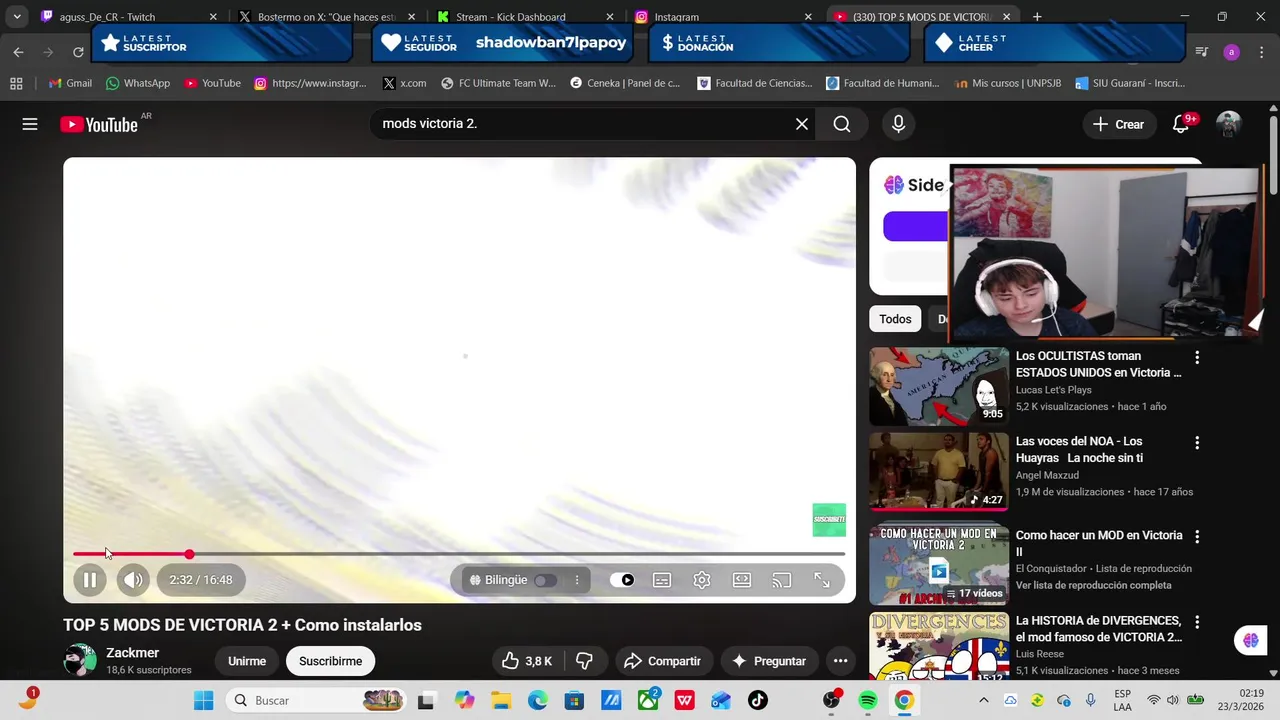The width and height of the screenshot is (1280, 720).
Task: Open Los OCULTISTAS toman ESTADOS UNIDOS thumbnail
Action: tap(939, 386)
